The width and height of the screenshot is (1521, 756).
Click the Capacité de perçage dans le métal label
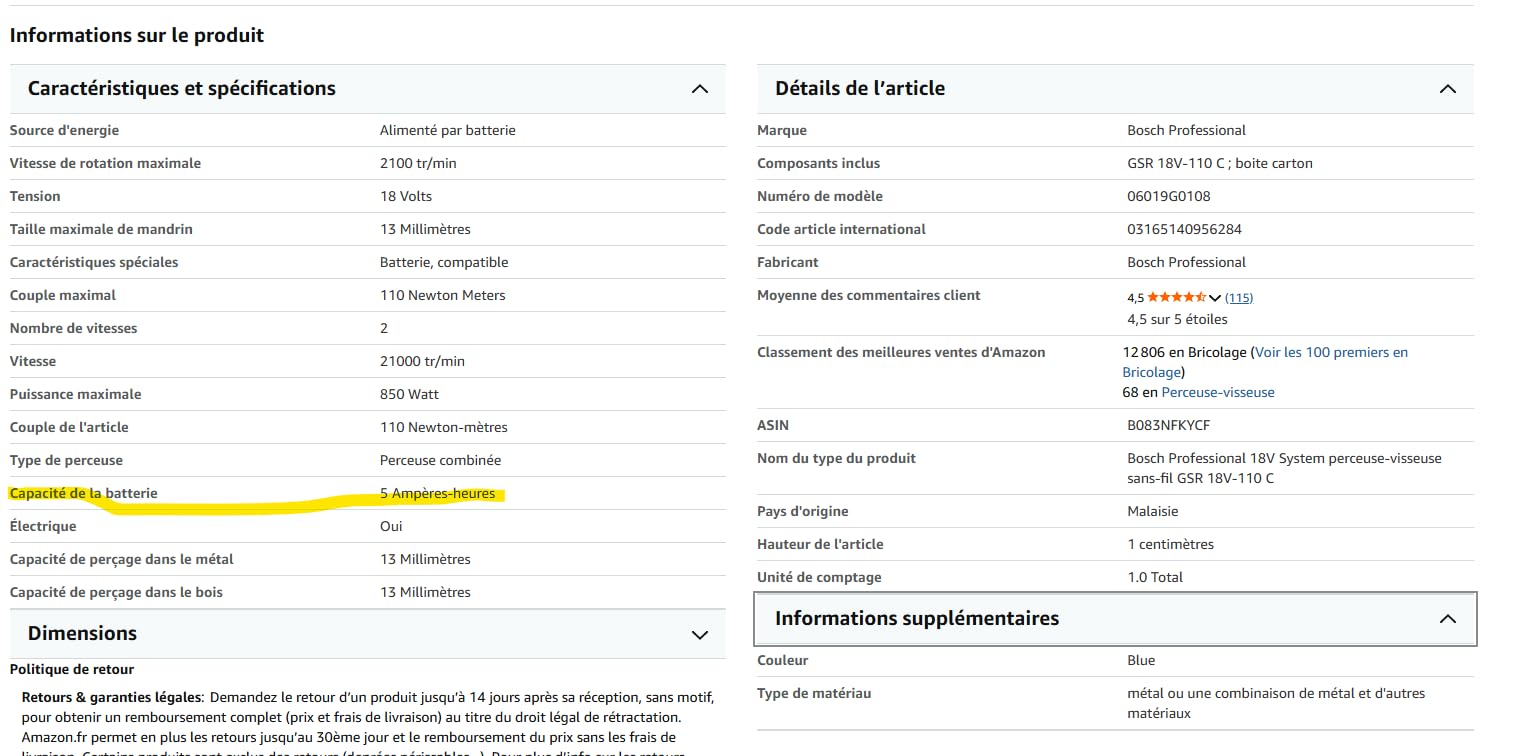pyautogui.click(x=122, y=560)
